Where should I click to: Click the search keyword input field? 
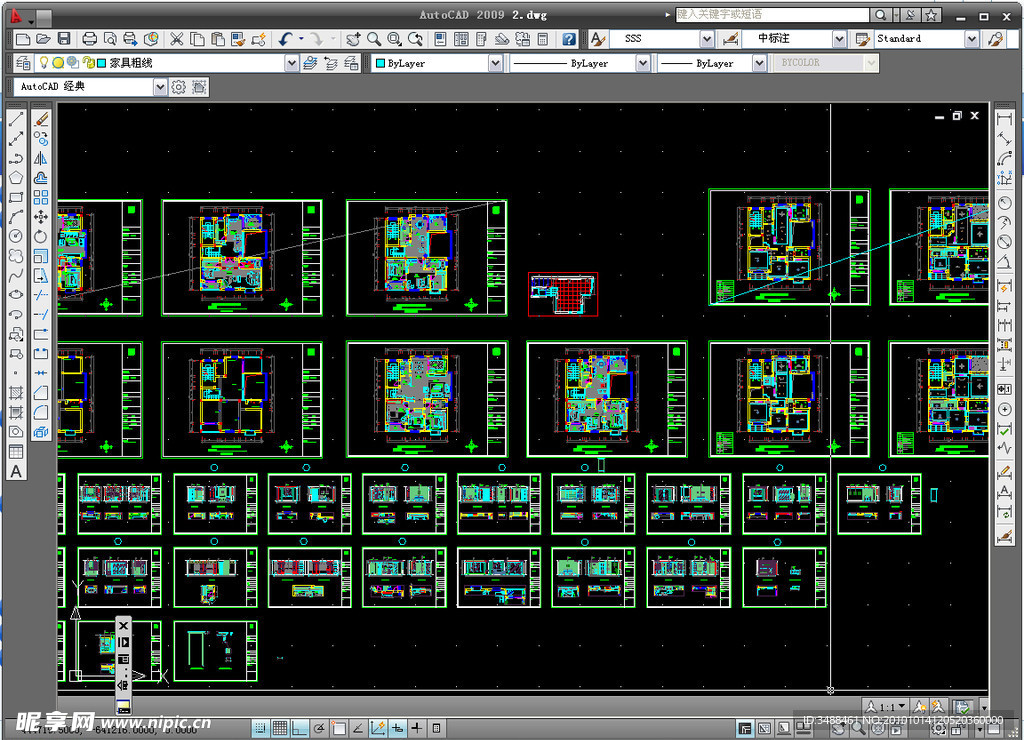point(771,15)
